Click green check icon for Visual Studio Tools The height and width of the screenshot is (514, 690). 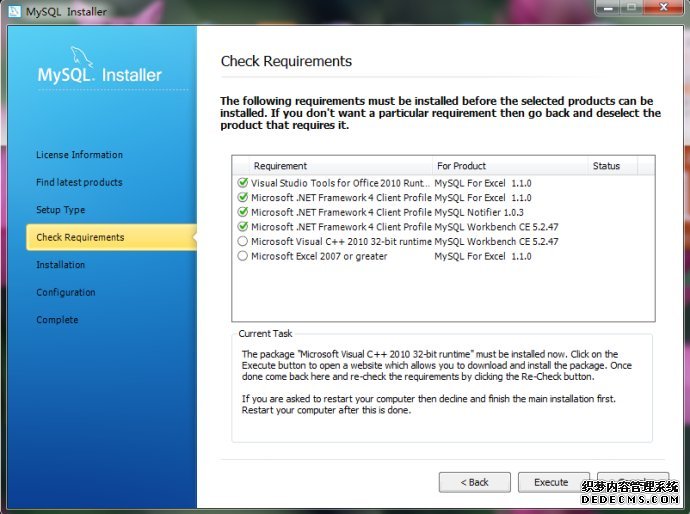(x=242, y=184)
